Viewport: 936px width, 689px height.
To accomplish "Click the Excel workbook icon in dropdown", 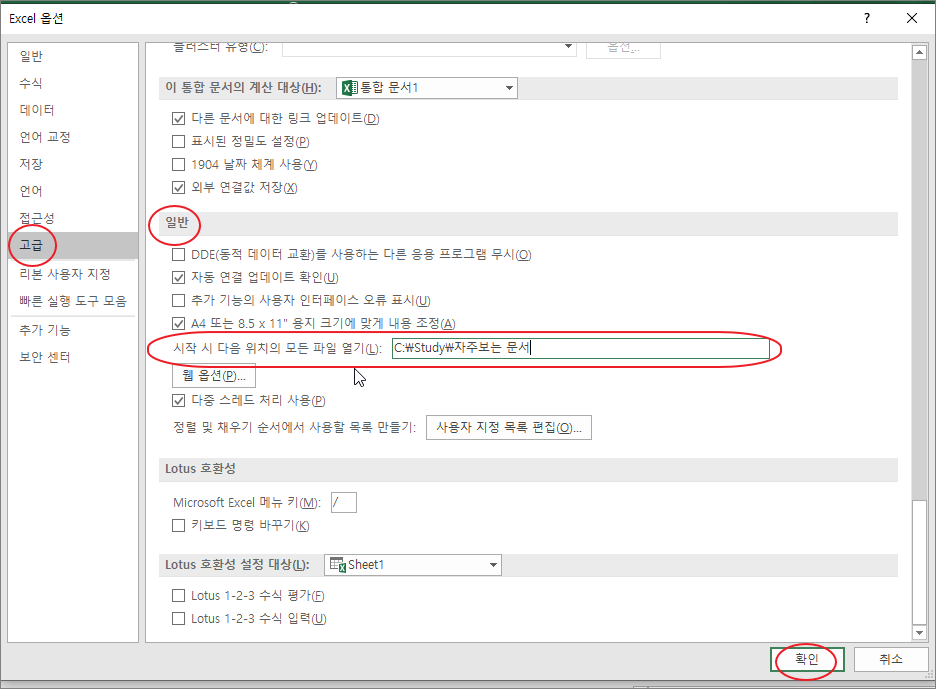I will tap(350, 88).
